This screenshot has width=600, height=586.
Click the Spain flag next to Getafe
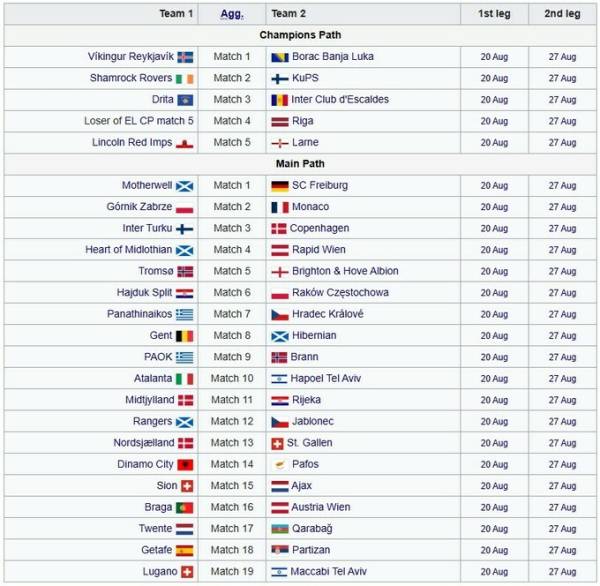click(x=185, y=550)
